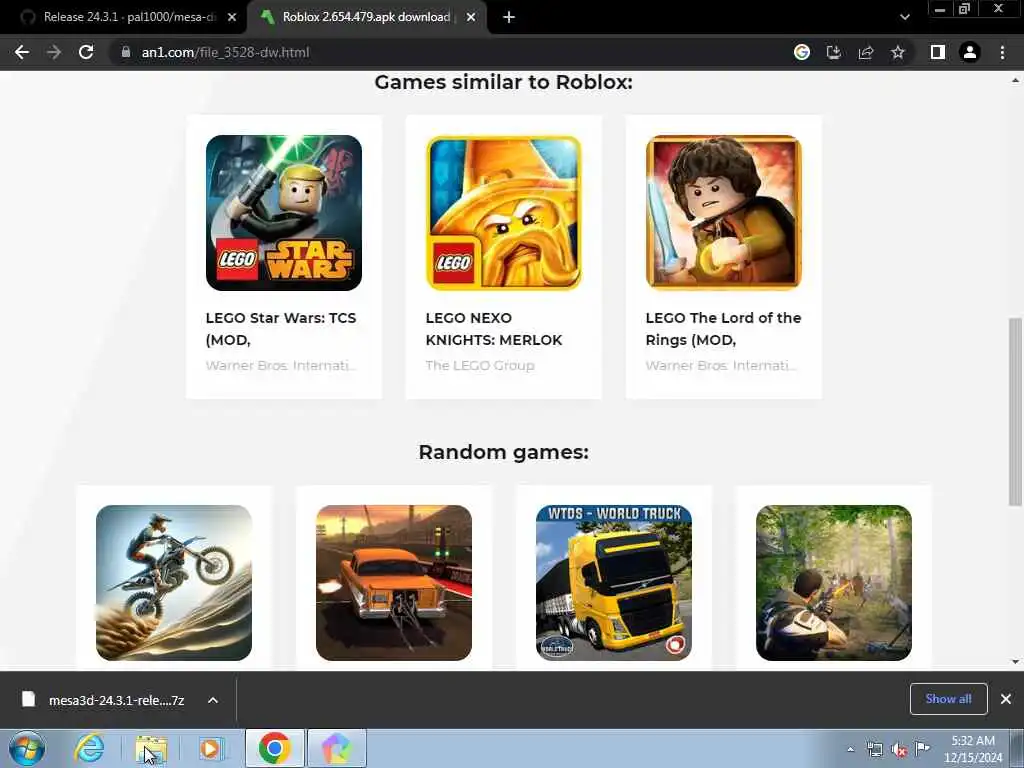Open the Google account icon in address bar
The height and width of the screenshot is (768, 1024).
tap(802, 52)
